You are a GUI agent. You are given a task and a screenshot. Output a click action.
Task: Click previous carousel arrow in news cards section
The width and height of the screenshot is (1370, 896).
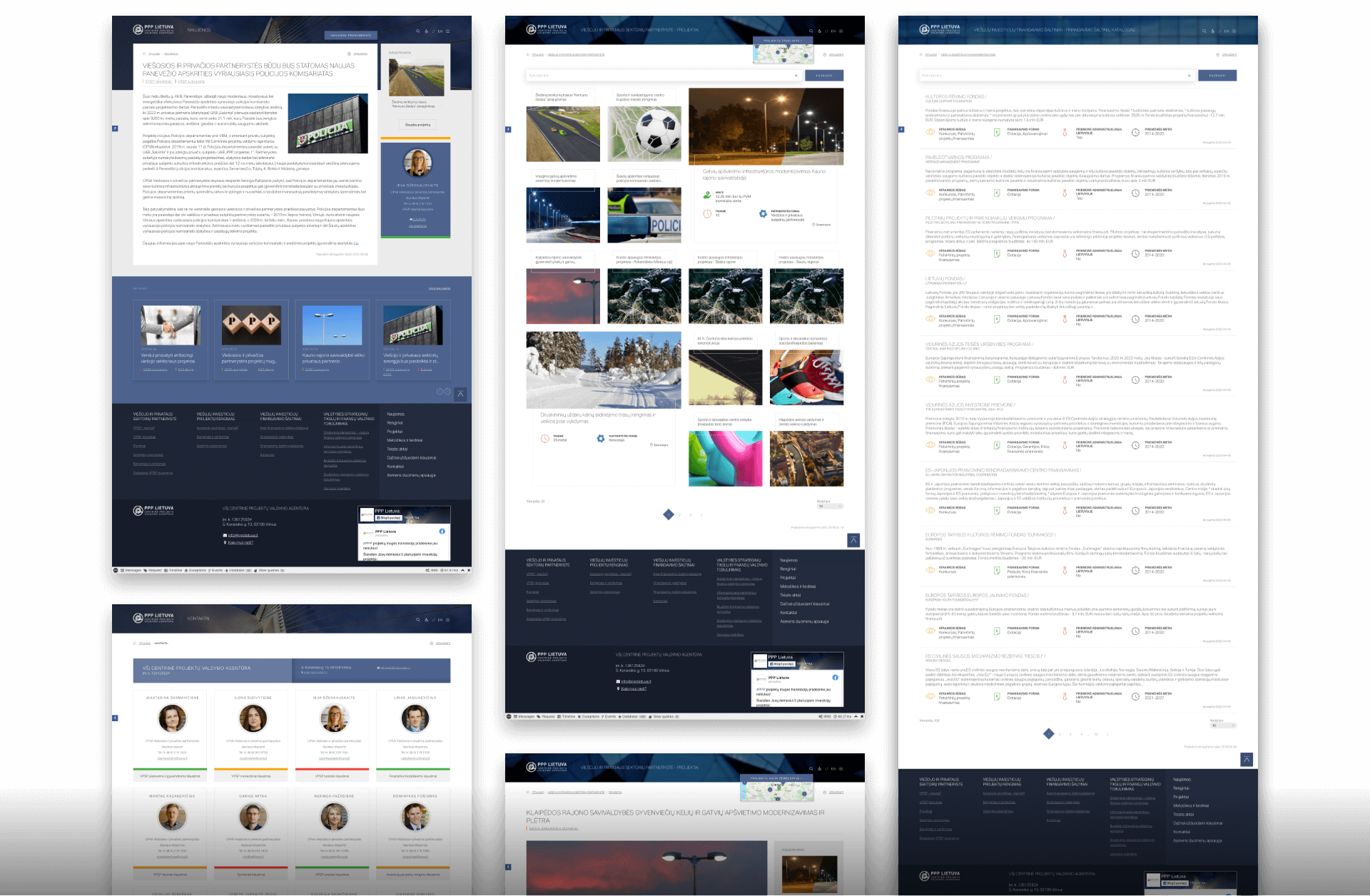click(x=440, y=392)
